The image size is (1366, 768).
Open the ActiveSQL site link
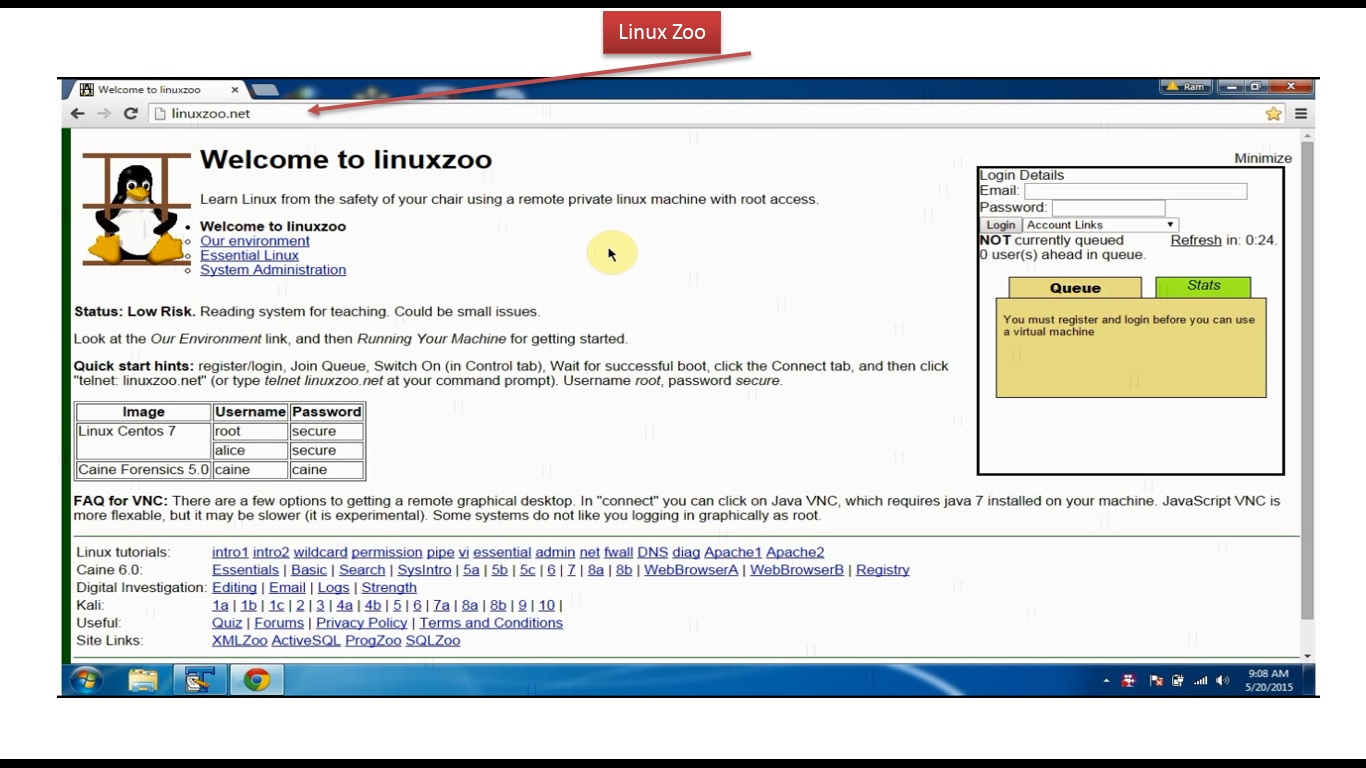pyautogui.click(x=306, y=641)
